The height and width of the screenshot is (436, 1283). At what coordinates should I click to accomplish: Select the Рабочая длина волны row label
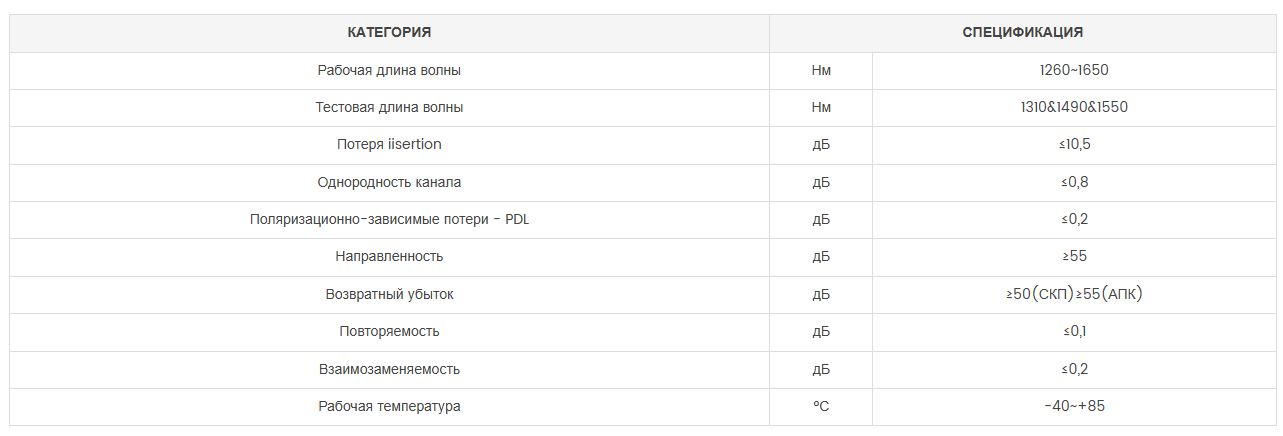[x=389, y=71]
